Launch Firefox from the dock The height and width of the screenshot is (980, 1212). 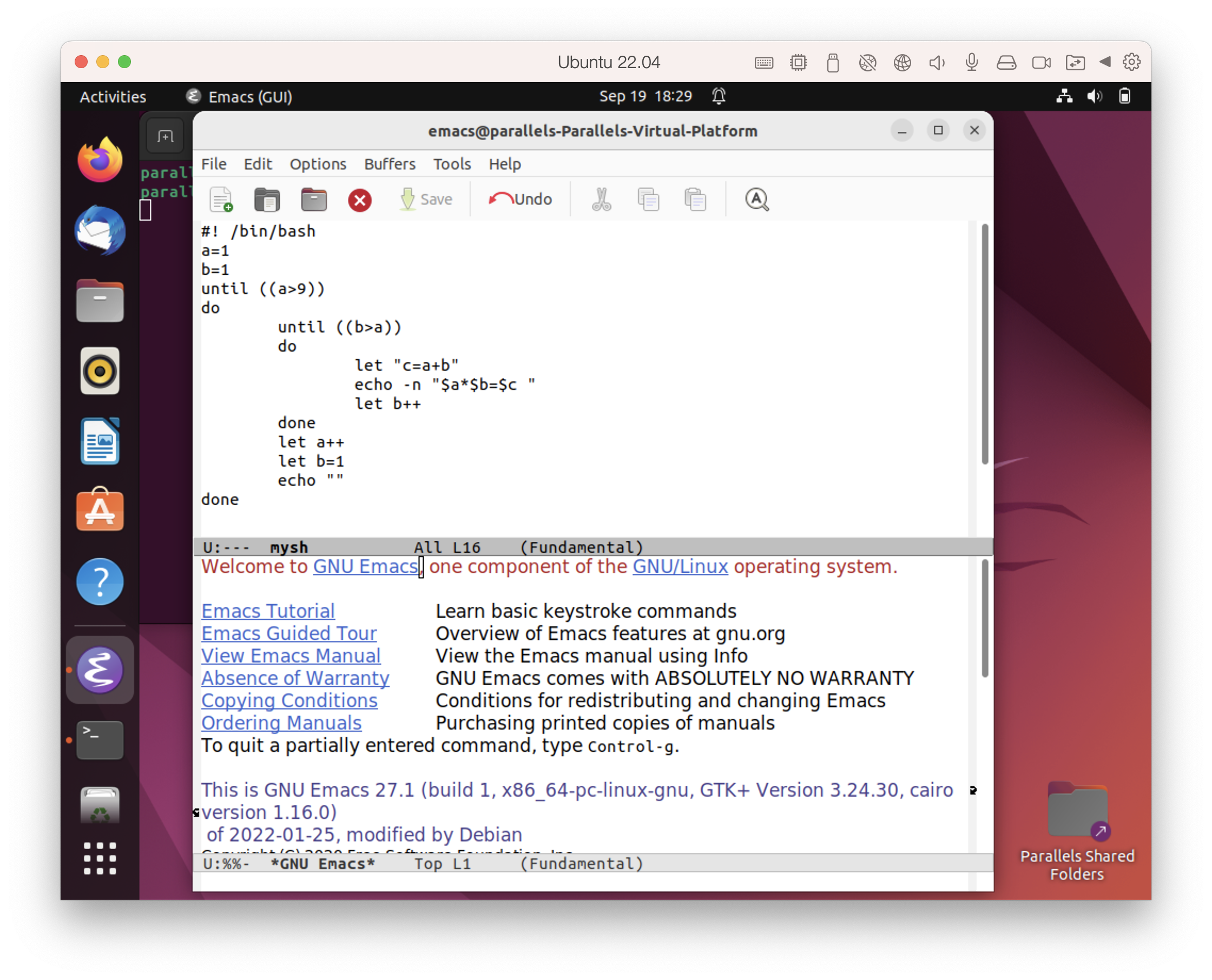coord(100,160)
